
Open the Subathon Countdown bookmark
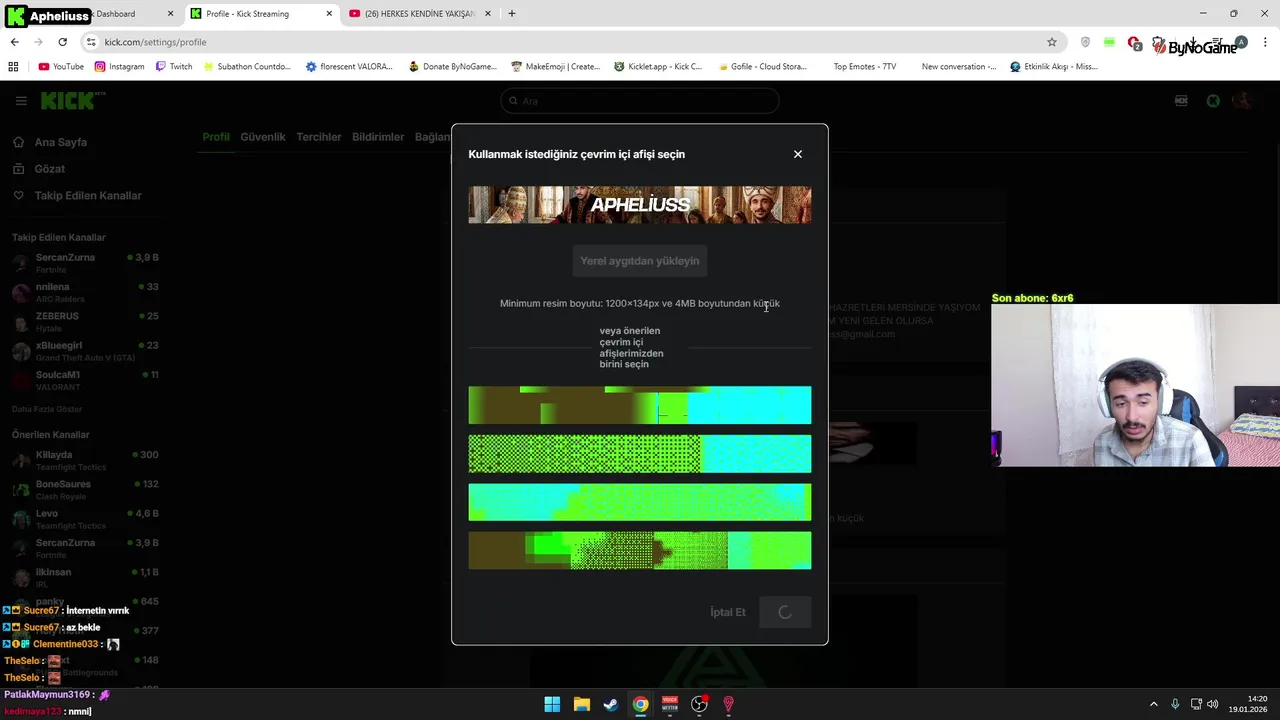click(x=247, y=67)
